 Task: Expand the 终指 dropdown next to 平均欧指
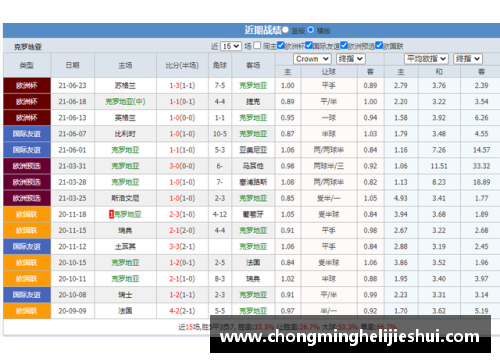click(468, 59)
